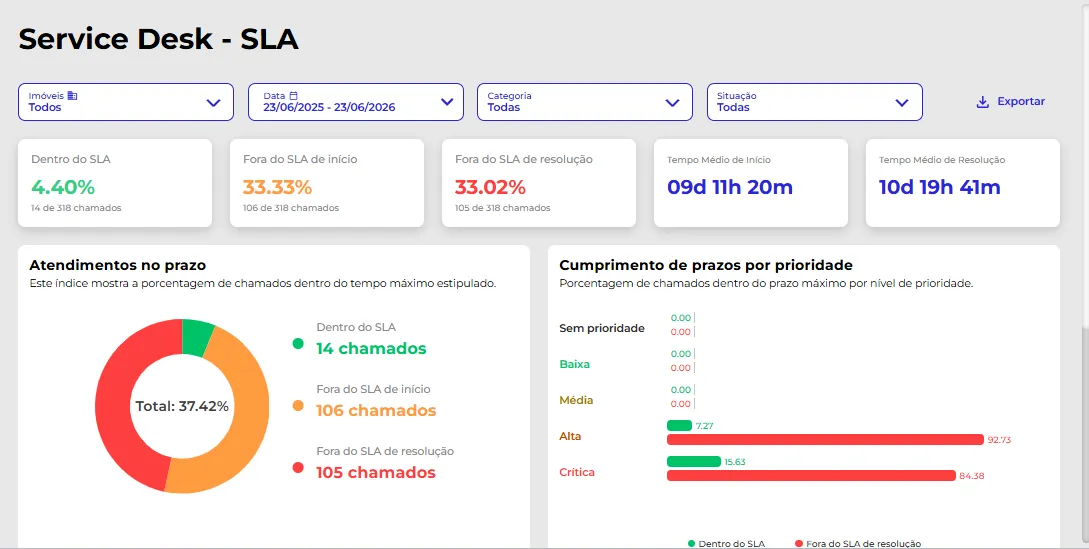
Task: Click the Categoria filter value Todas
Action: 504,108
